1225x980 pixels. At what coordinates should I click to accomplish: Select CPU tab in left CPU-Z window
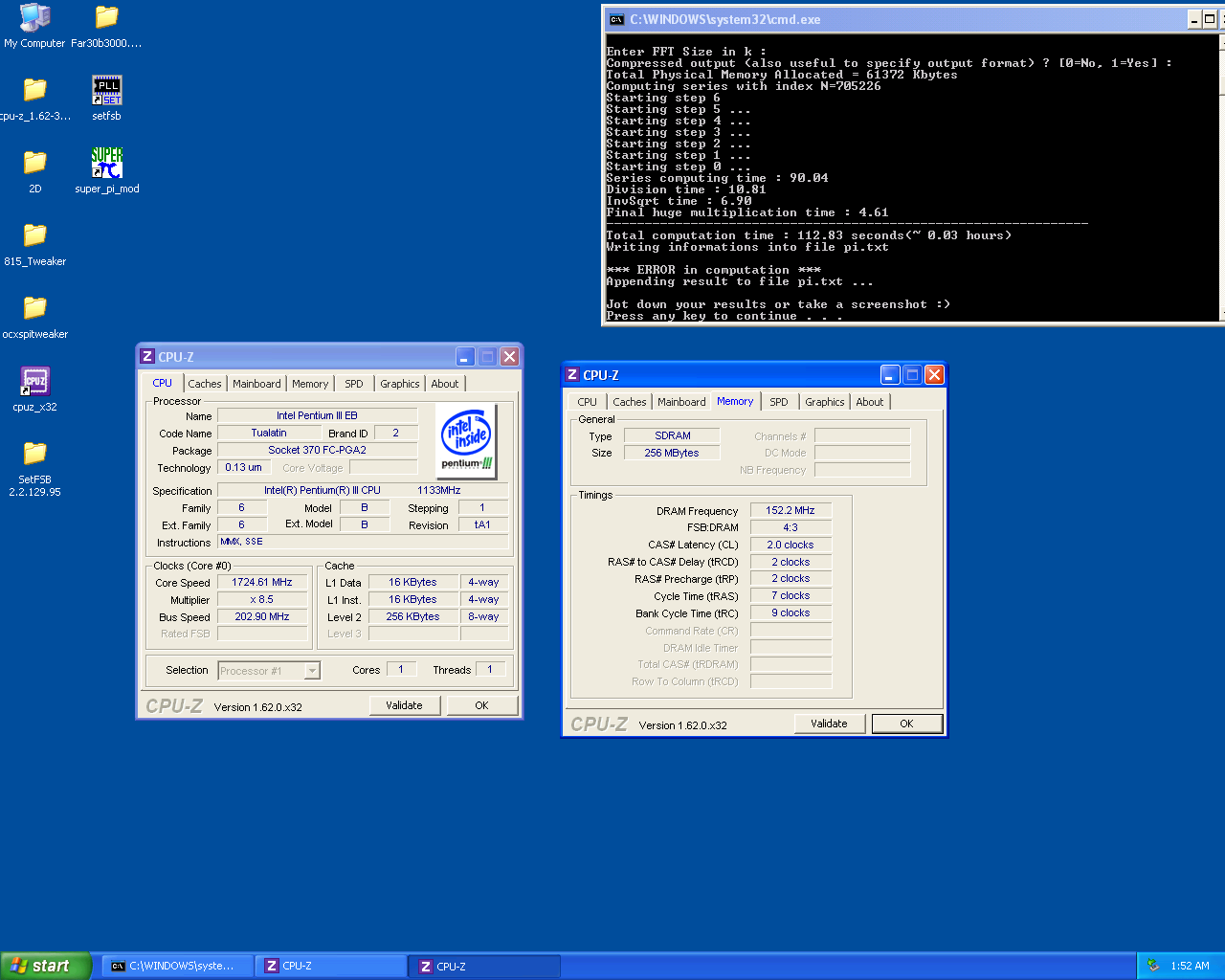coord(163,383)
